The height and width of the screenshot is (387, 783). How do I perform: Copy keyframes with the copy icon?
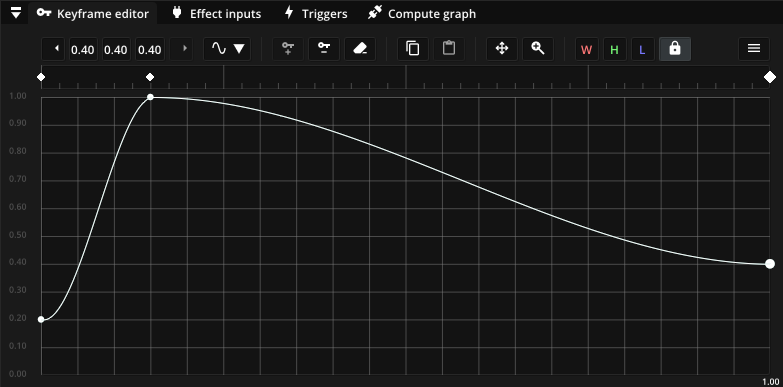[412, 49]
